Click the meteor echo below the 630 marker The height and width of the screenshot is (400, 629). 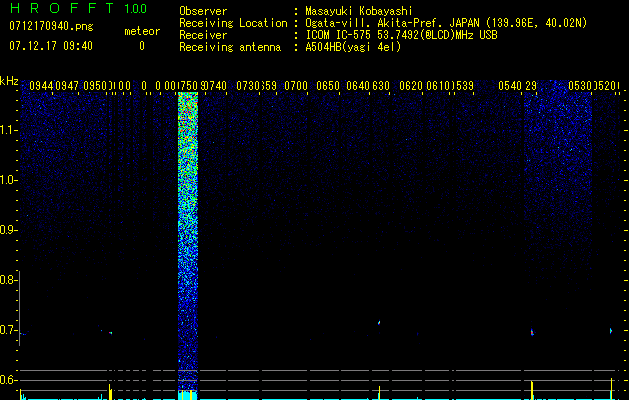[x=379, y=322]
